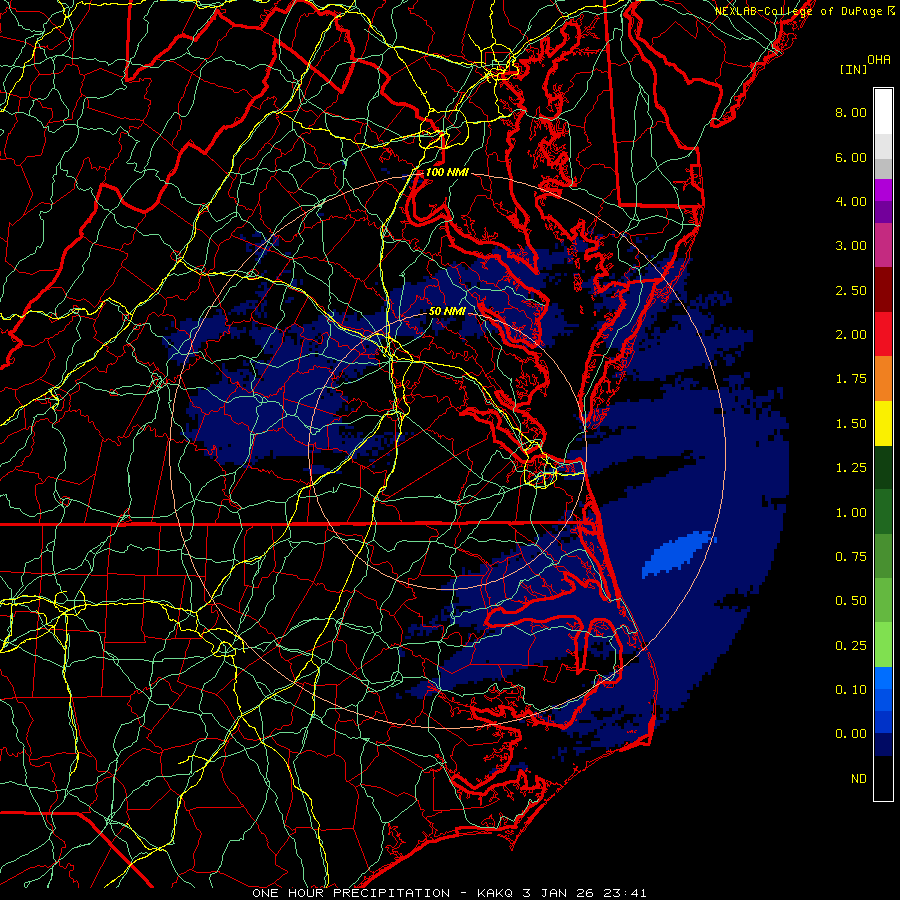Pick the medium green swatch beside 0.75
The height and width of the screenshot is (900, 900).
click(x=883, y=556)
